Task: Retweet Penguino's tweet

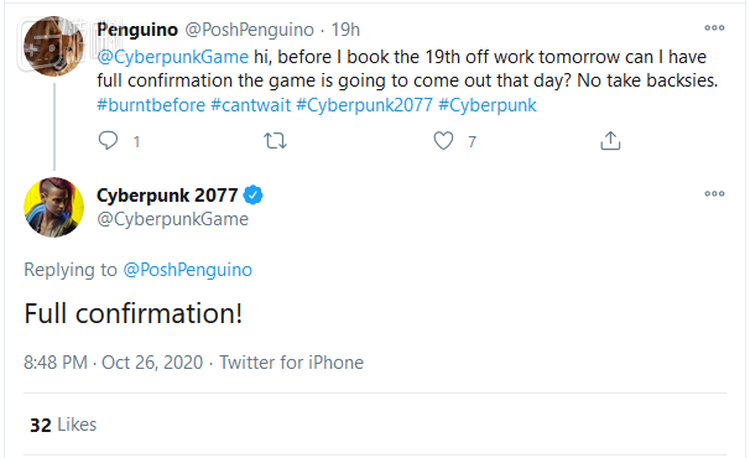Action: pyautogui.click(x=273, y=142)
